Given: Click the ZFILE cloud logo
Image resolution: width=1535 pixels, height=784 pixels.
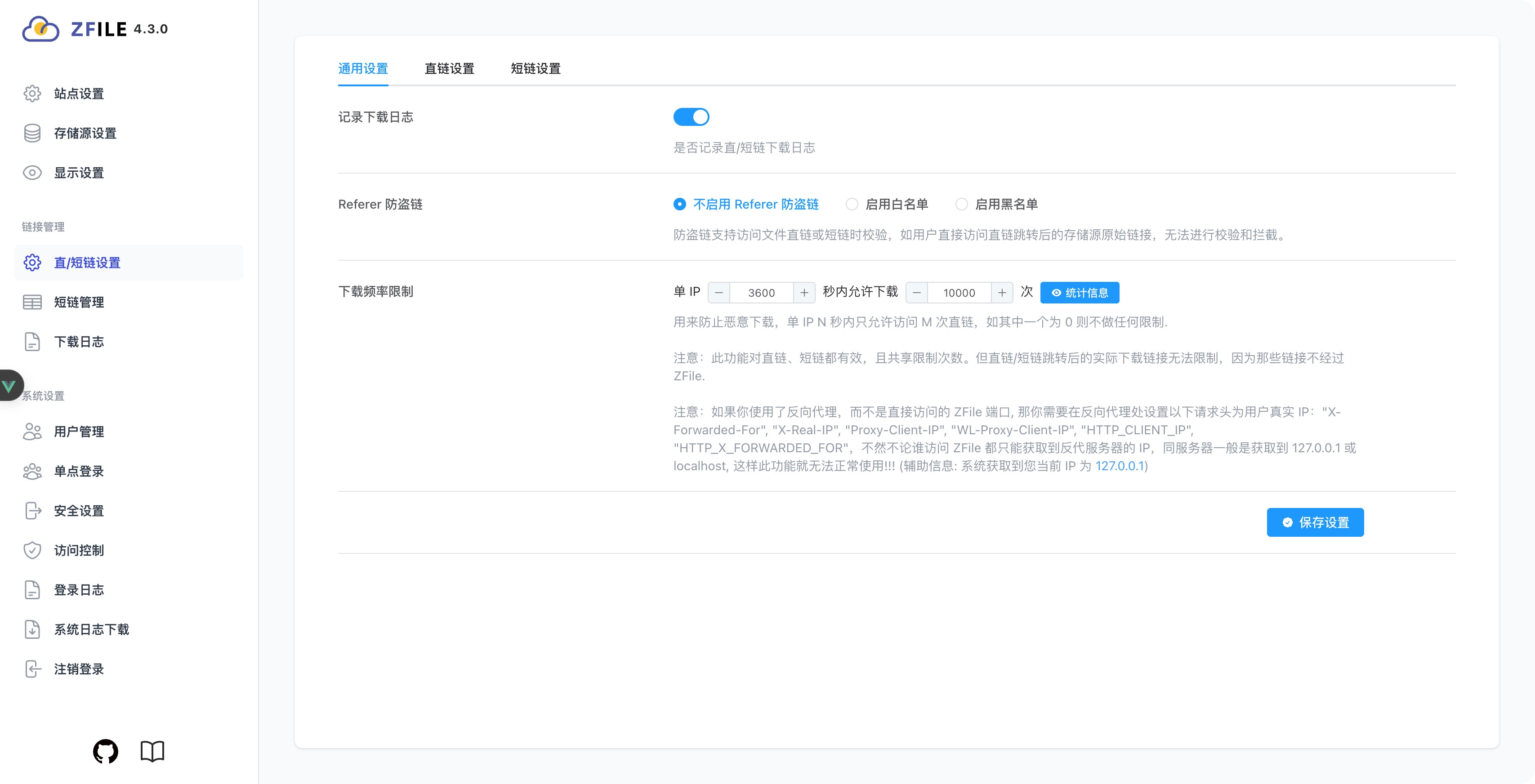Looking at the screenshot, I should (x=40, y=29).
